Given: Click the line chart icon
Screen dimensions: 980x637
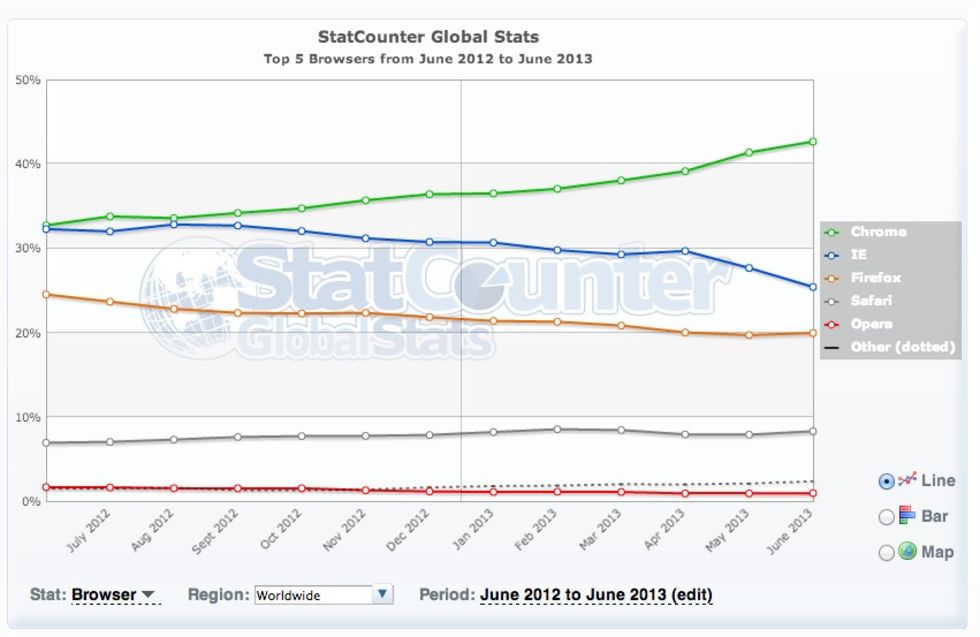Looking at the screenshot, I should tap(908, 480).
